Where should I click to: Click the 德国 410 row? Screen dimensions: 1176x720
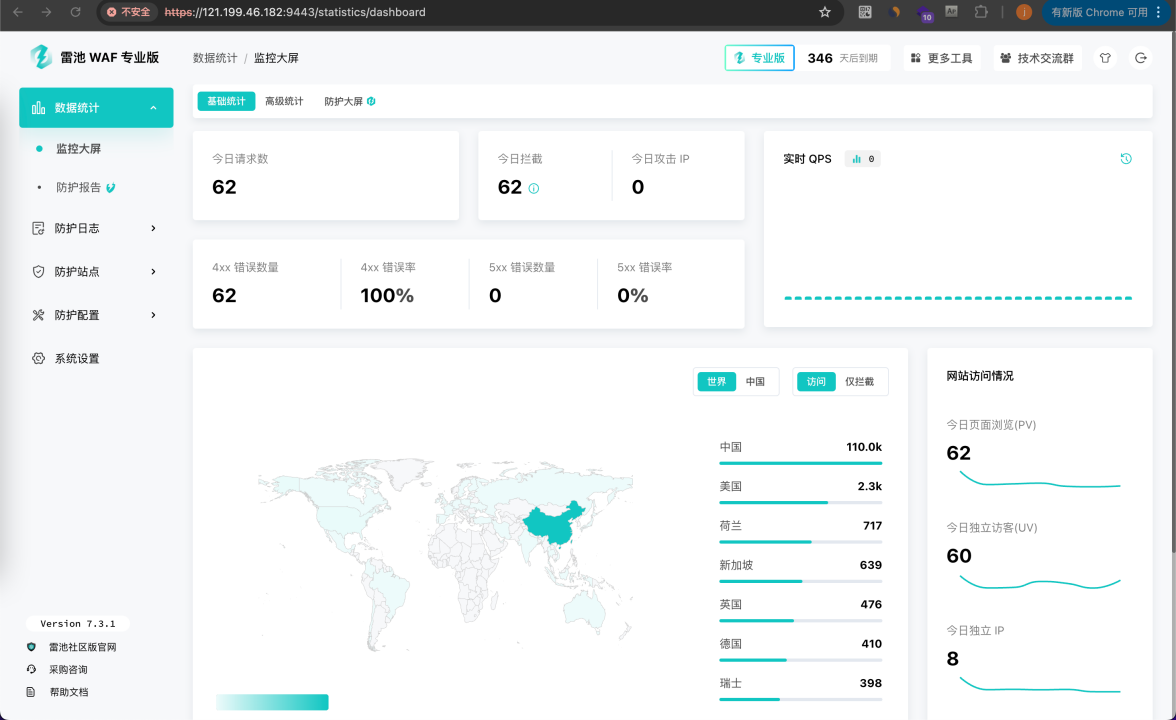point(800,648)
